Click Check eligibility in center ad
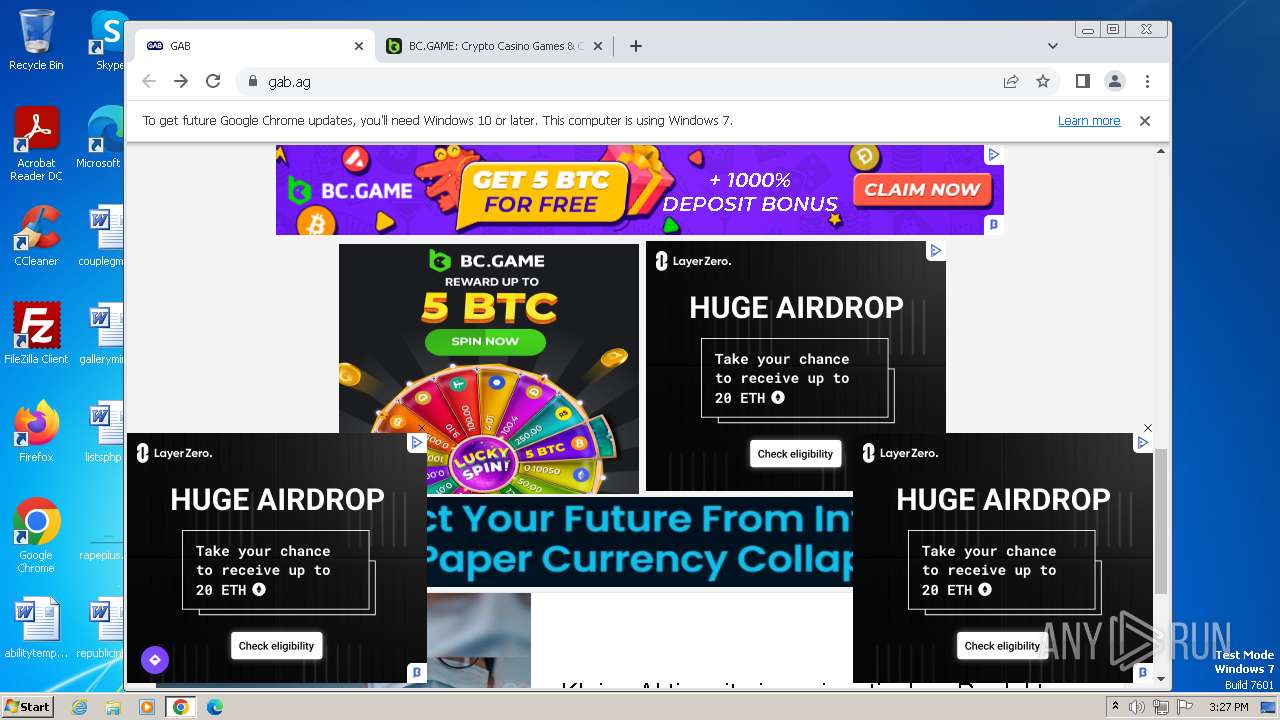 pyautogui.click(x=795, y=454)
